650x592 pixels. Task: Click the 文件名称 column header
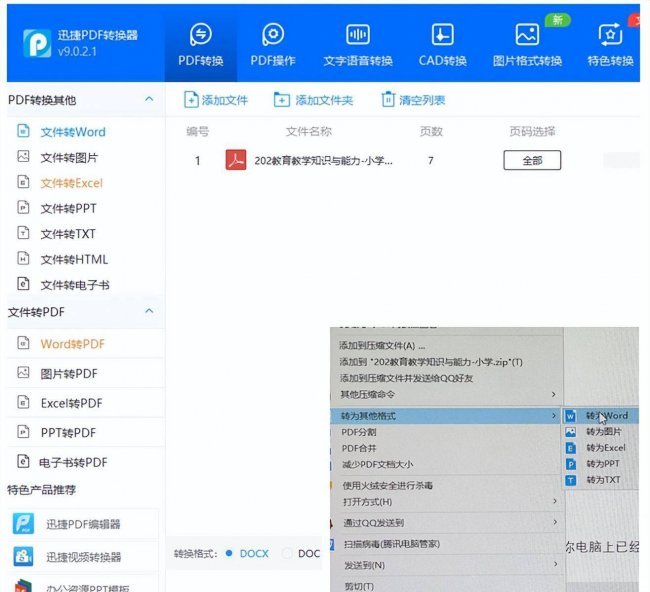(308, 131)
